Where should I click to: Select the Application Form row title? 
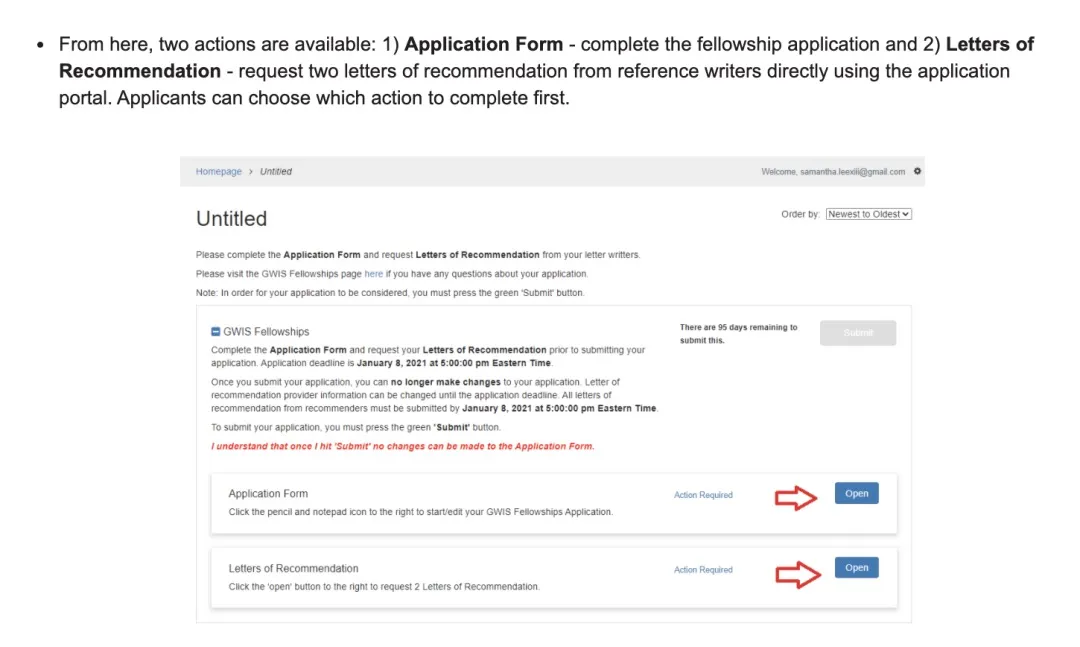click(x=268, y=494)
